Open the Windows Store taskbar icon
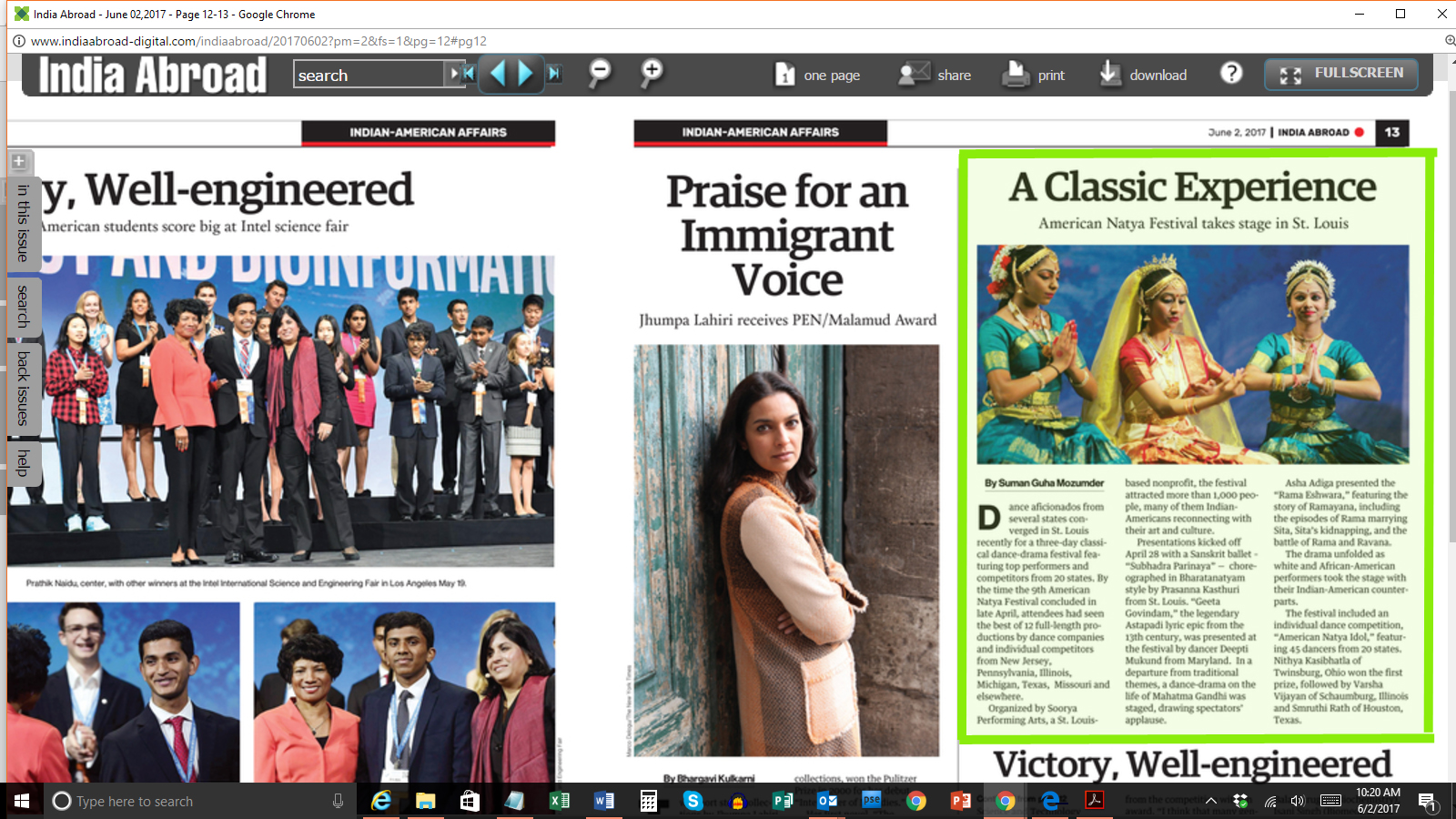The width and height of the screenshot is (1456, 819). [470, 801]
